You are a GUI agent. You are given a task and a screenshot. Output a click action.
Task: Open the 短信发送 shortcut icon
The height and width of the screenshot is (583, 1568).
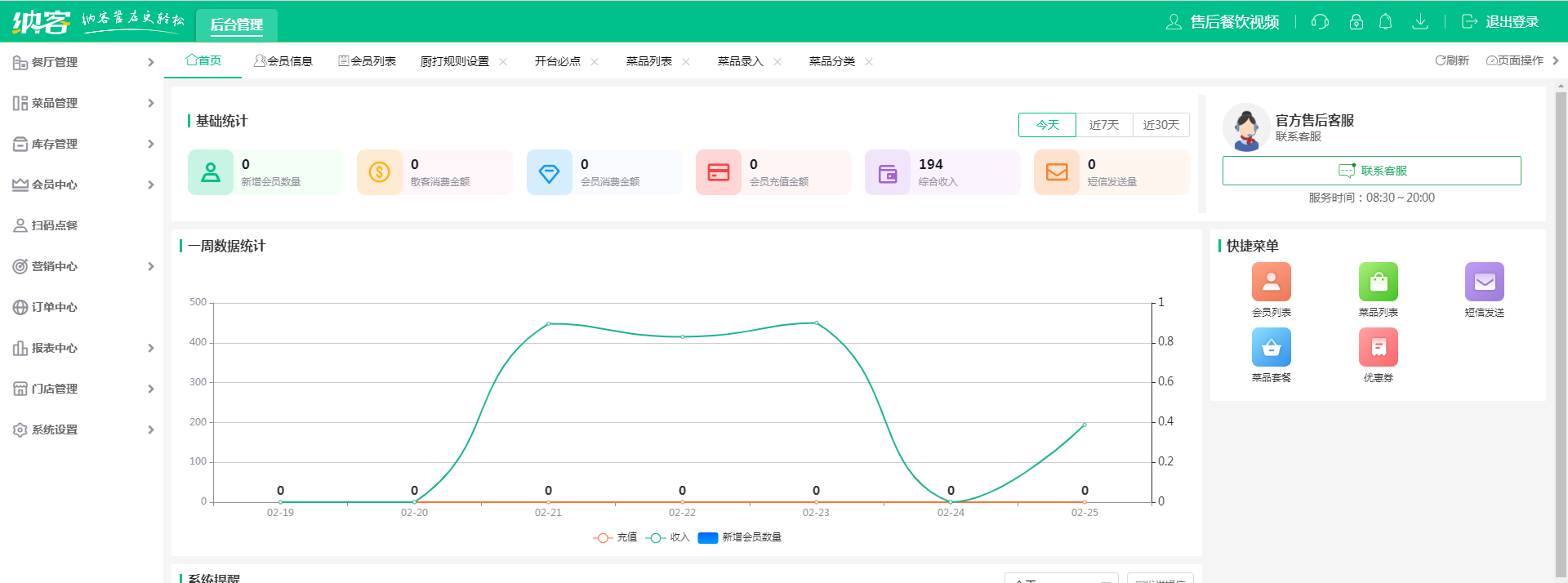point(1484,283)
